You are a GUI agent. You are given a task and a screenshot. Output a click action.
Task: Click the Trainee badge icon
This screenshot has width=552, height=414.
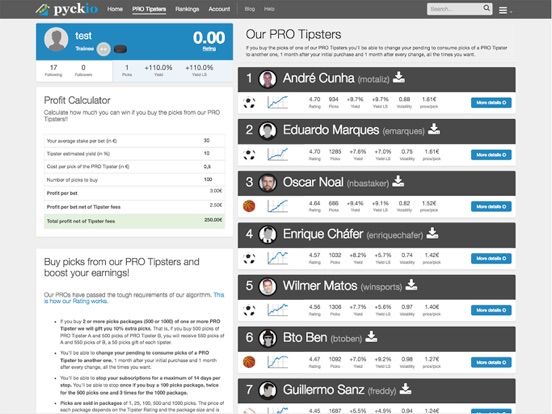coord(104,49)
